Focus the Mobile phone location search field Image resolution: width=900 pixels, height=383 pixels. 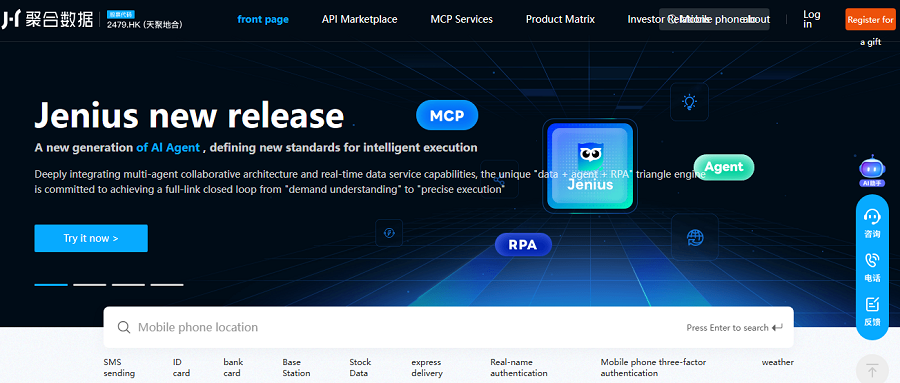(448, 327)
